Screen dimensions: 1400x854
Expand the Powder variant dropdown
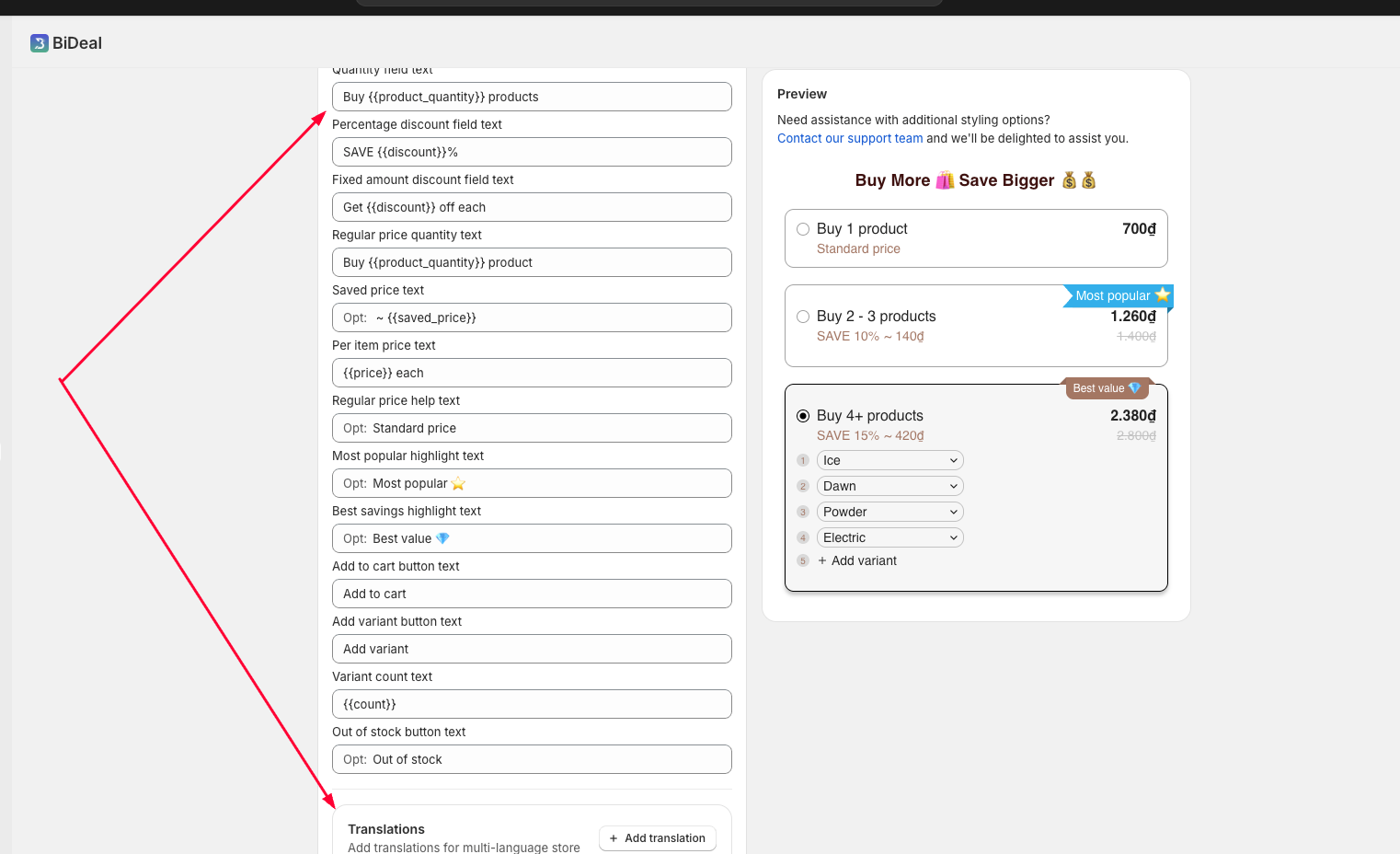tap(889, 512)
